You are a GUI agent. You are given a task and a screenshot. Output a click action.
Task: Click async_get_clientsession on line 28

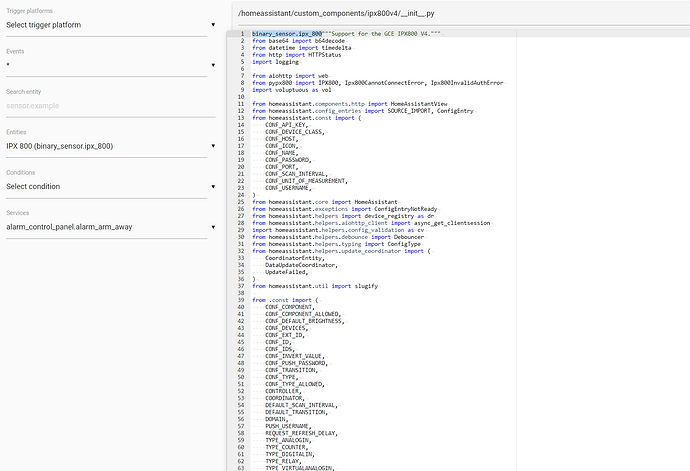click(452, 223)
